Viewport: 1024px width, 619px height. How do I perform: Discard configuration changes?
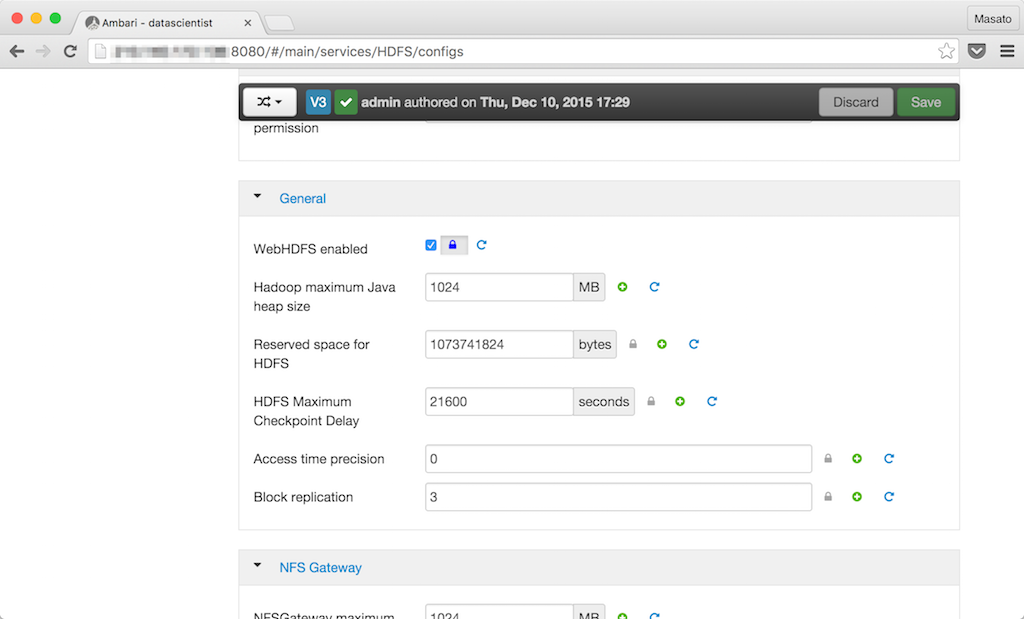tap(856, 103)
